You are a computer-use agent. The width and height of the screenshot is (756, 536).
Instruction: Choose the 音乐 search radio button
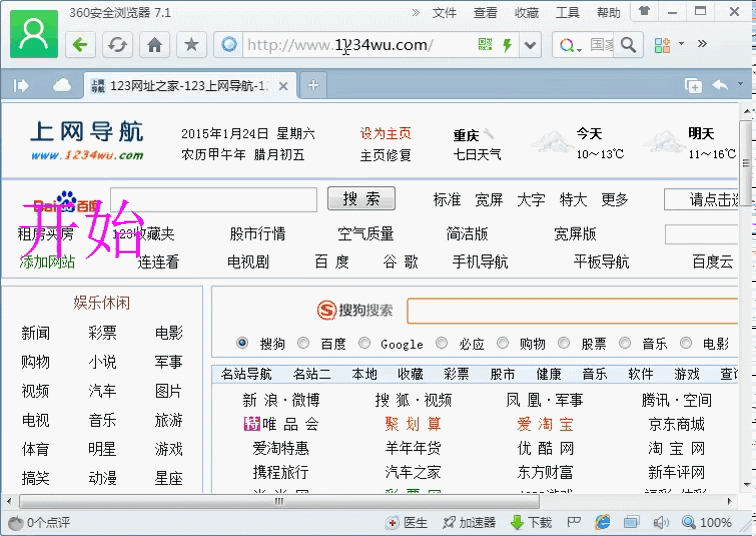point(625,343)
